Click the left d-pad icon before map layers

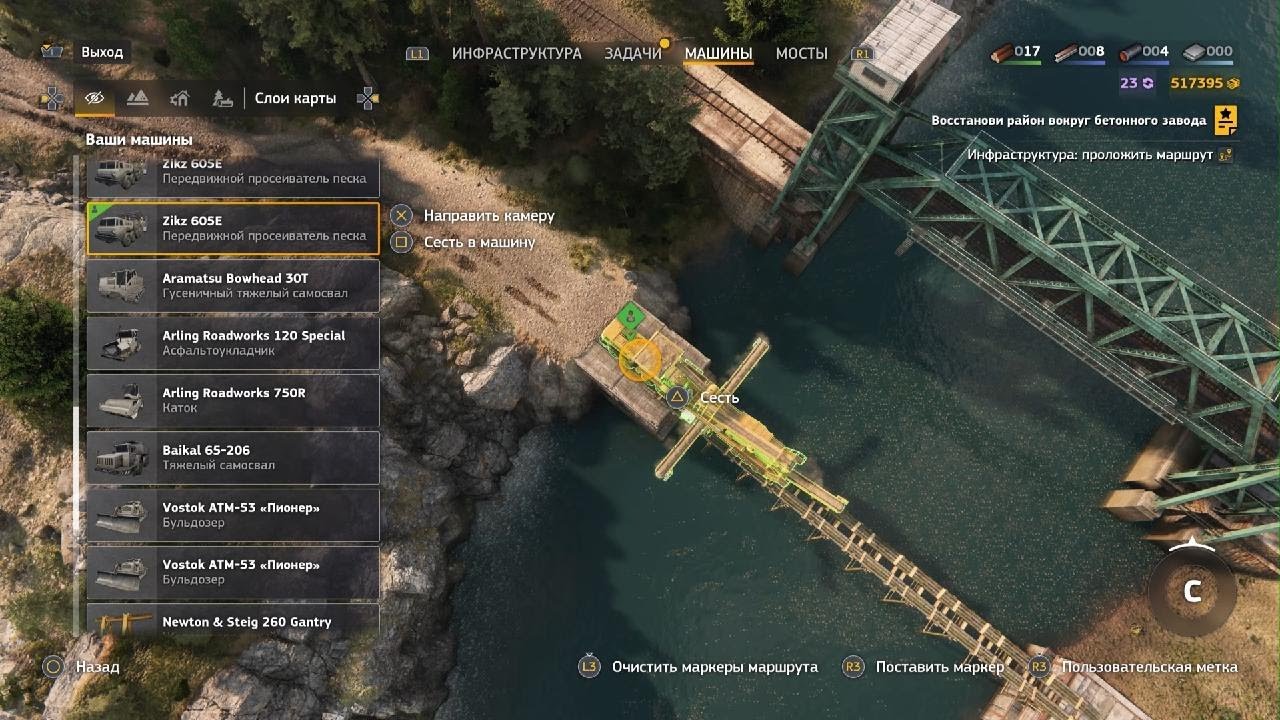(52, 98)
